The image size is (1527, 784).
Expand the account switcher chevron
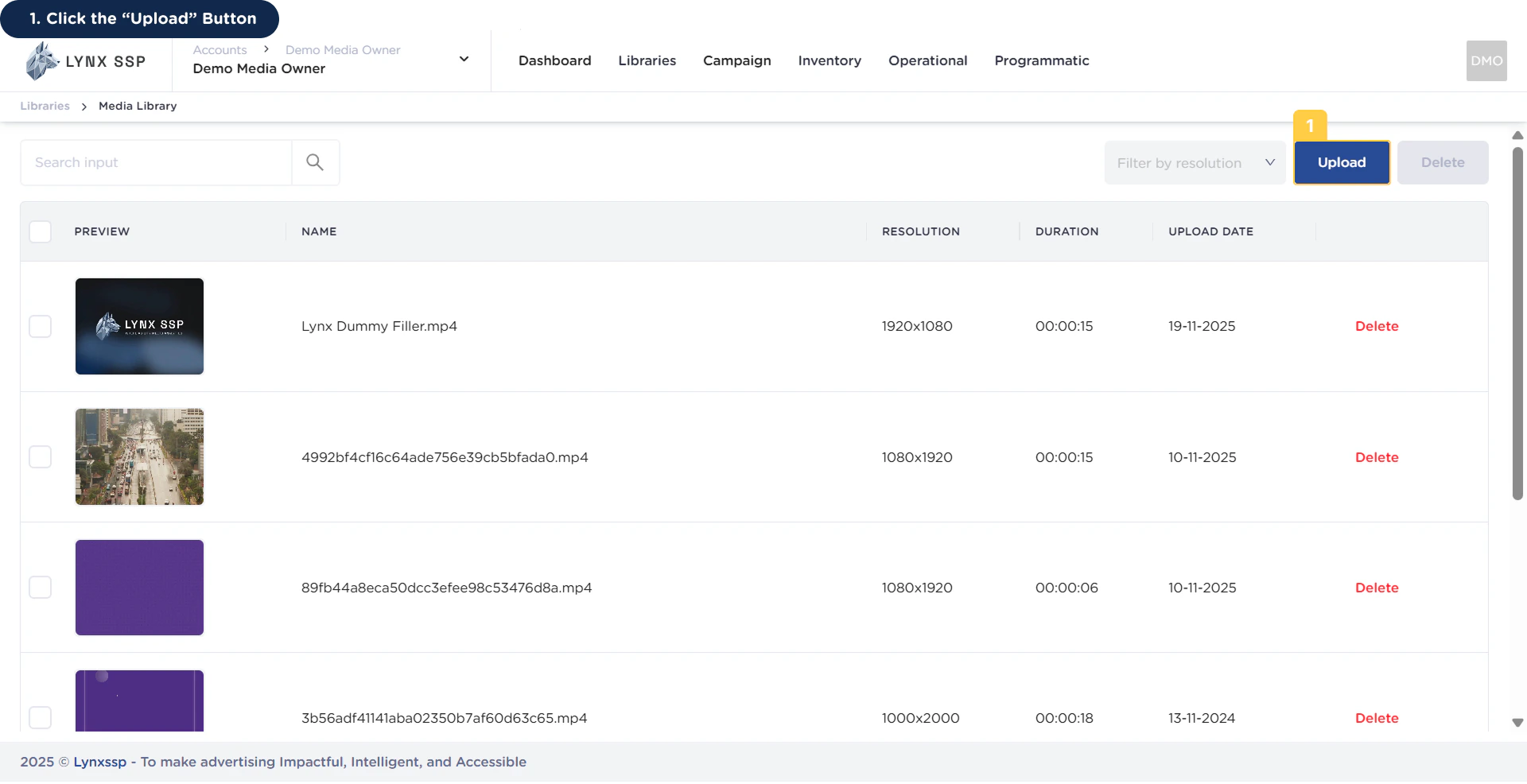point(464,59)
